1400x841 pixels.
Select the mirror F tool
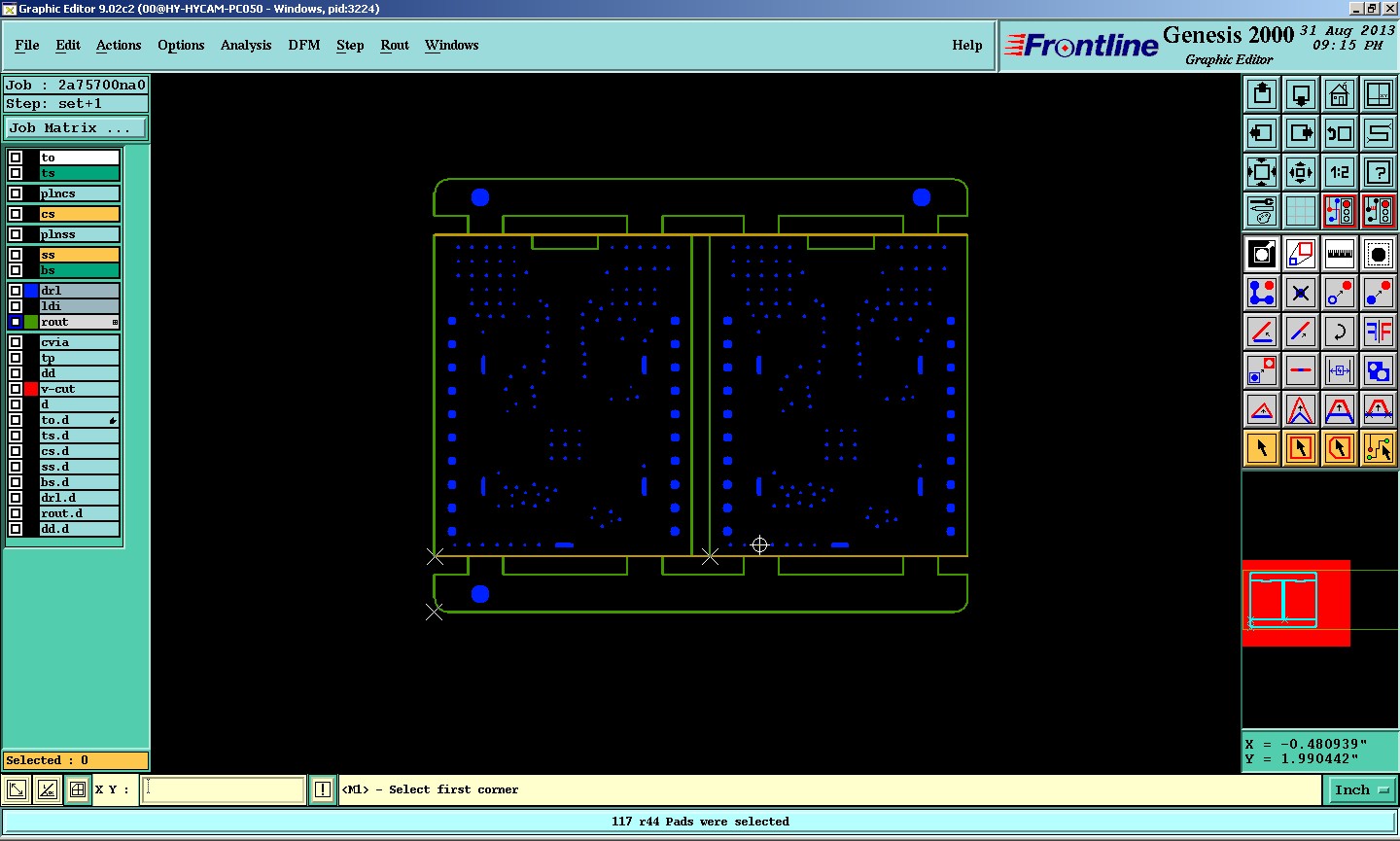[1379, 332]
